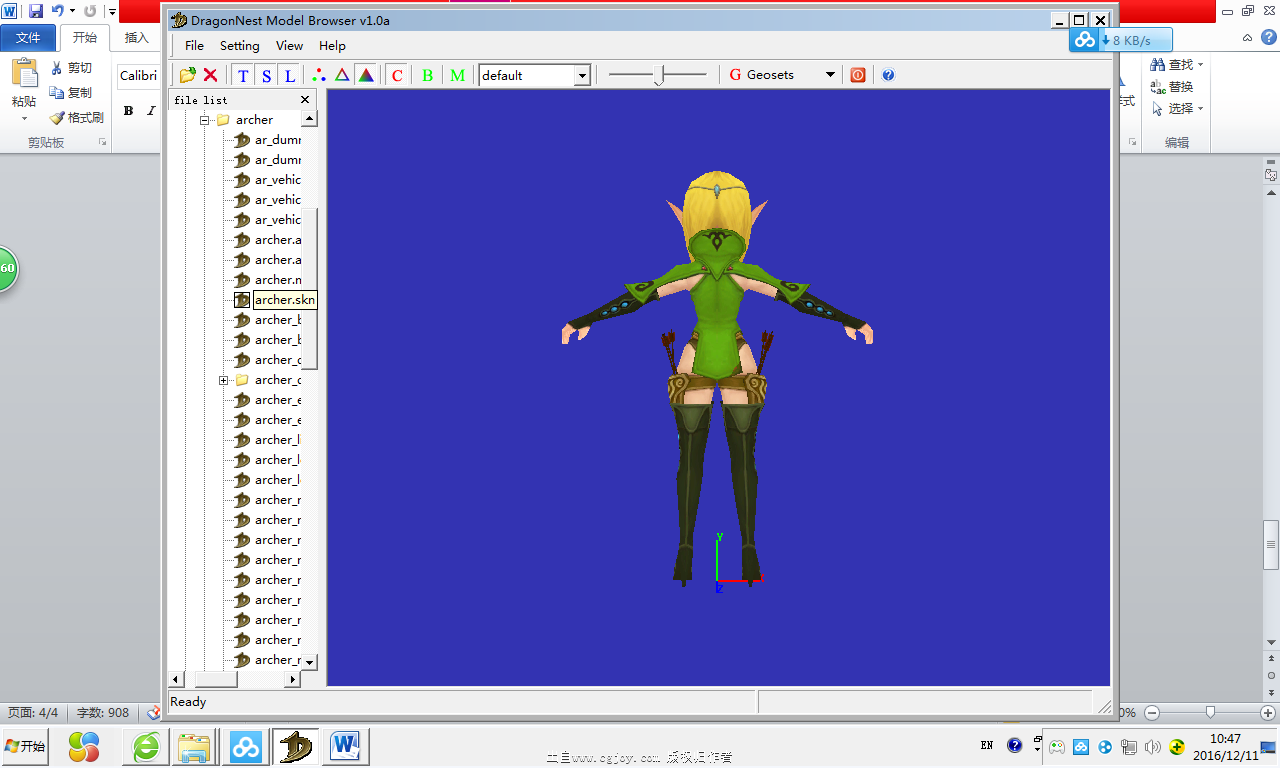Click the colorful four-leaf taskbar icon
This screenshot has height=768, width=1280.
click(x=84, y=746)
